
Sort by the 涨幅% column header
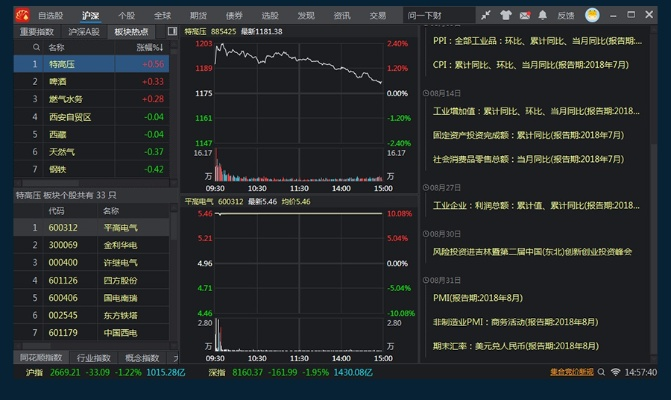[x=150, y=47]
